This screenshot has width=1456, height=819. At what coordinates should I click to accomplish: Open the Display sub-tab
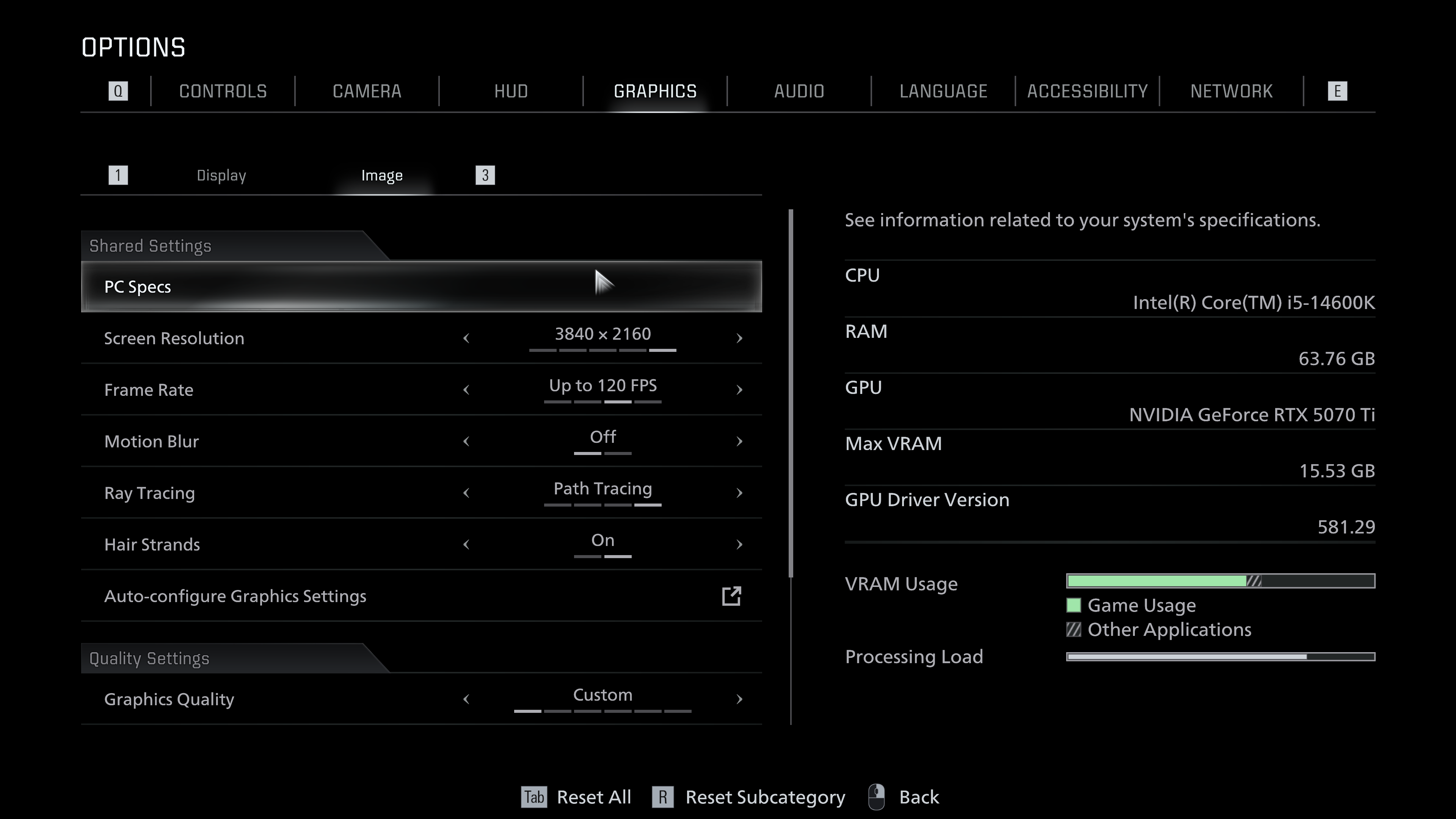pyautogui.click(x=221, y=175)
